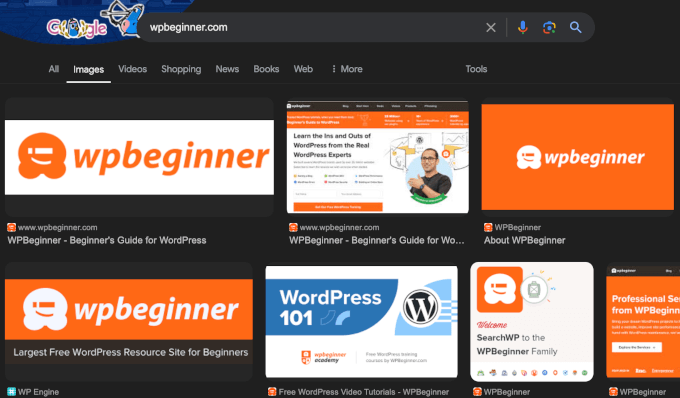Open the WordPress 101 thumbnail

point(361,321)
